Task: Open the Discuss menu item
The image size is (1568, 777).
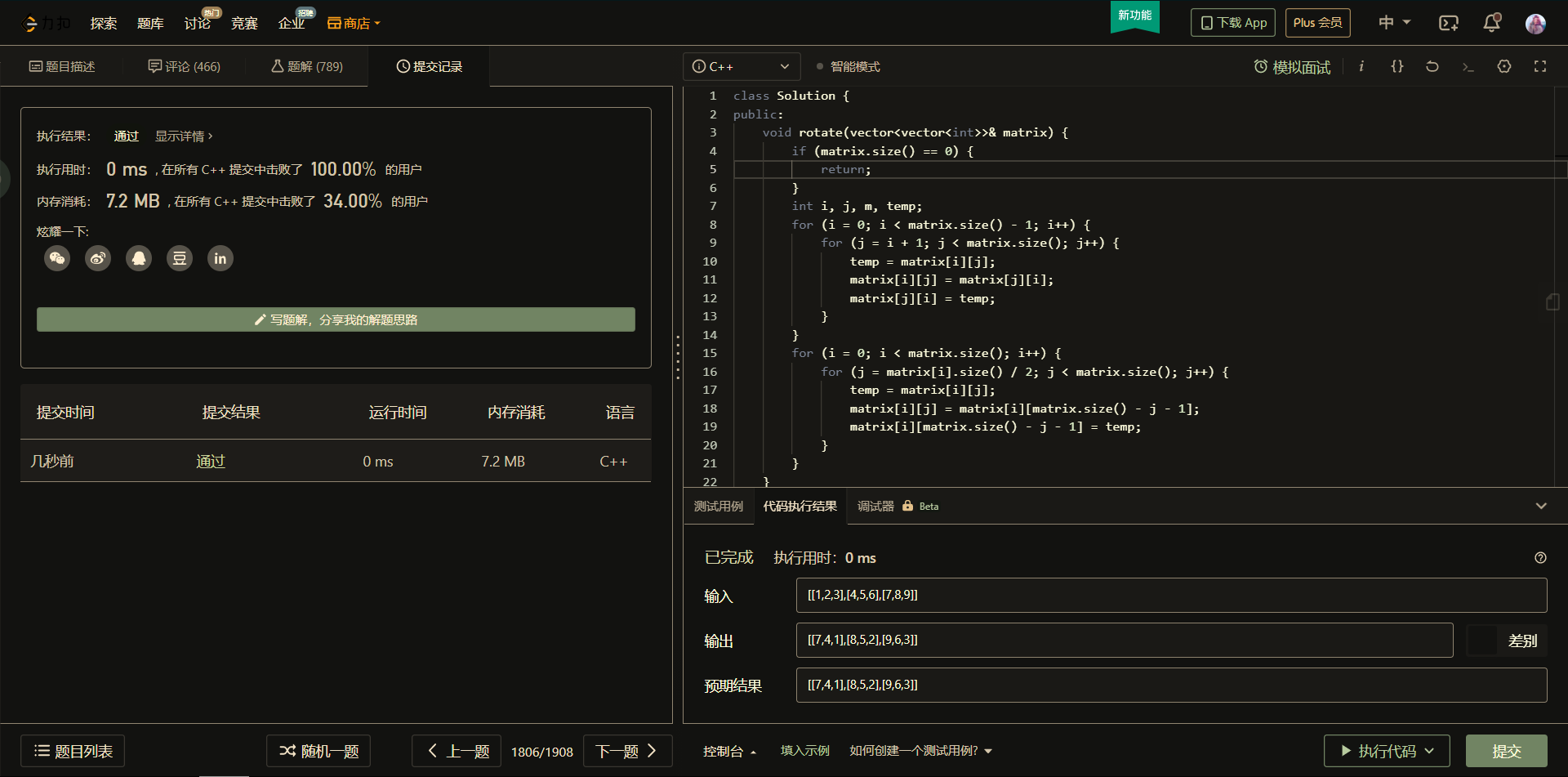Action: (198, 23)
